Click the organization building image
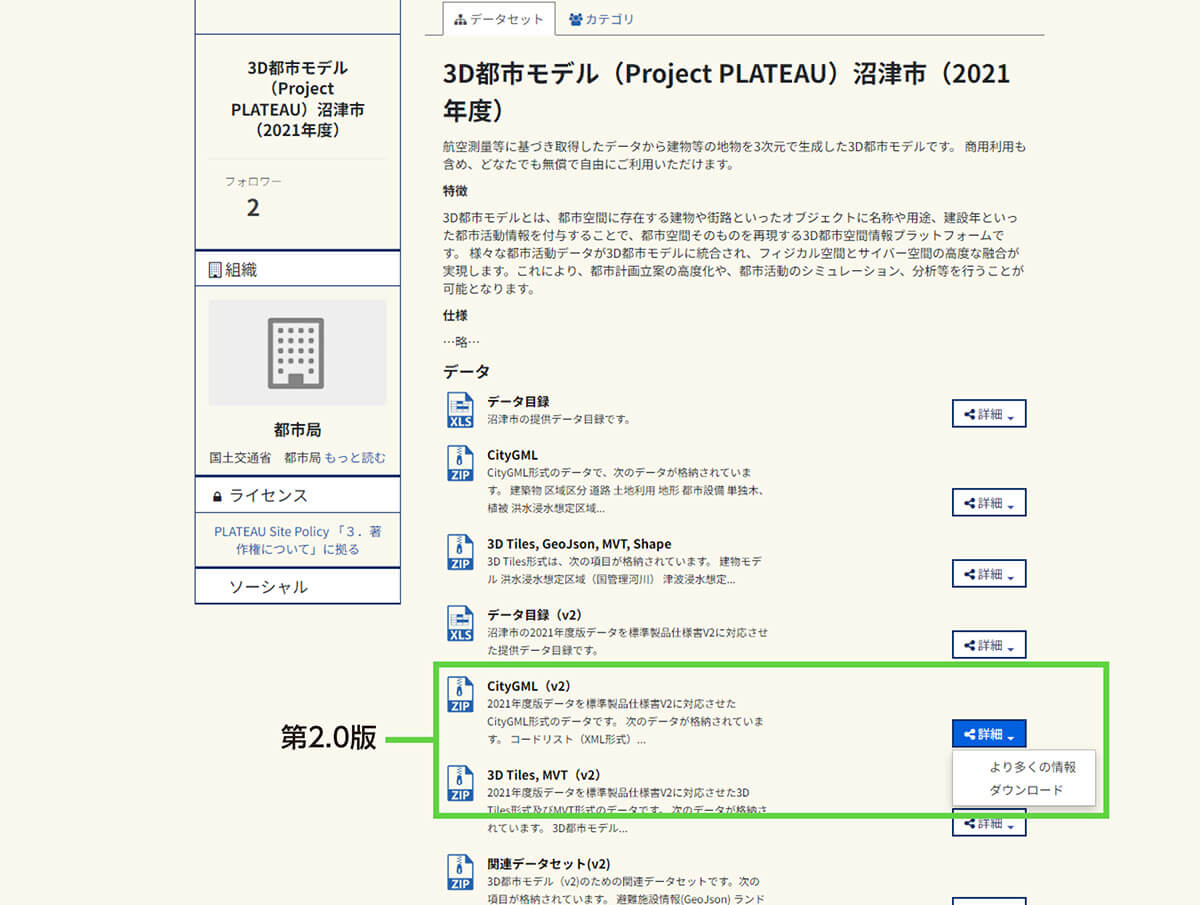This screenshot has width=1200, height=905. [x=297, y=353]
